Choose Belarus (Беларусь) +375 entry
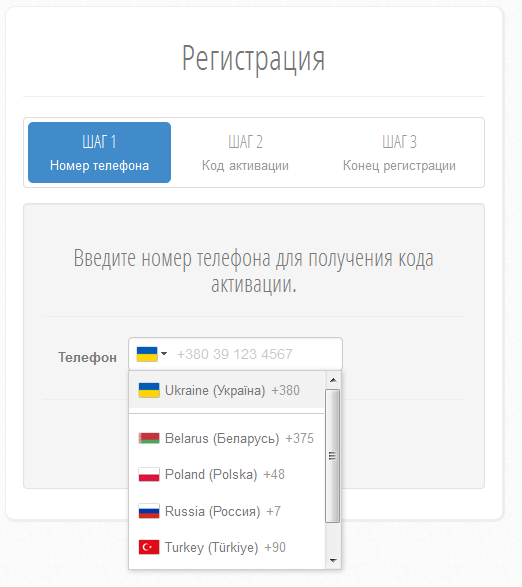 pos(227,438)
